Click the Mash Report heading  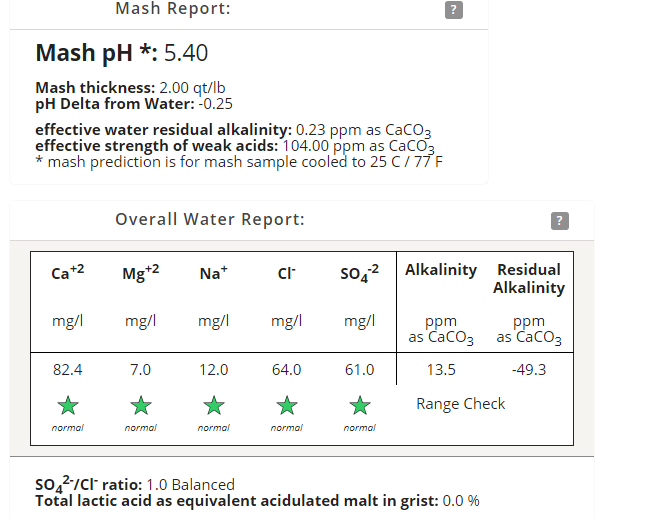tap(173, 9)
